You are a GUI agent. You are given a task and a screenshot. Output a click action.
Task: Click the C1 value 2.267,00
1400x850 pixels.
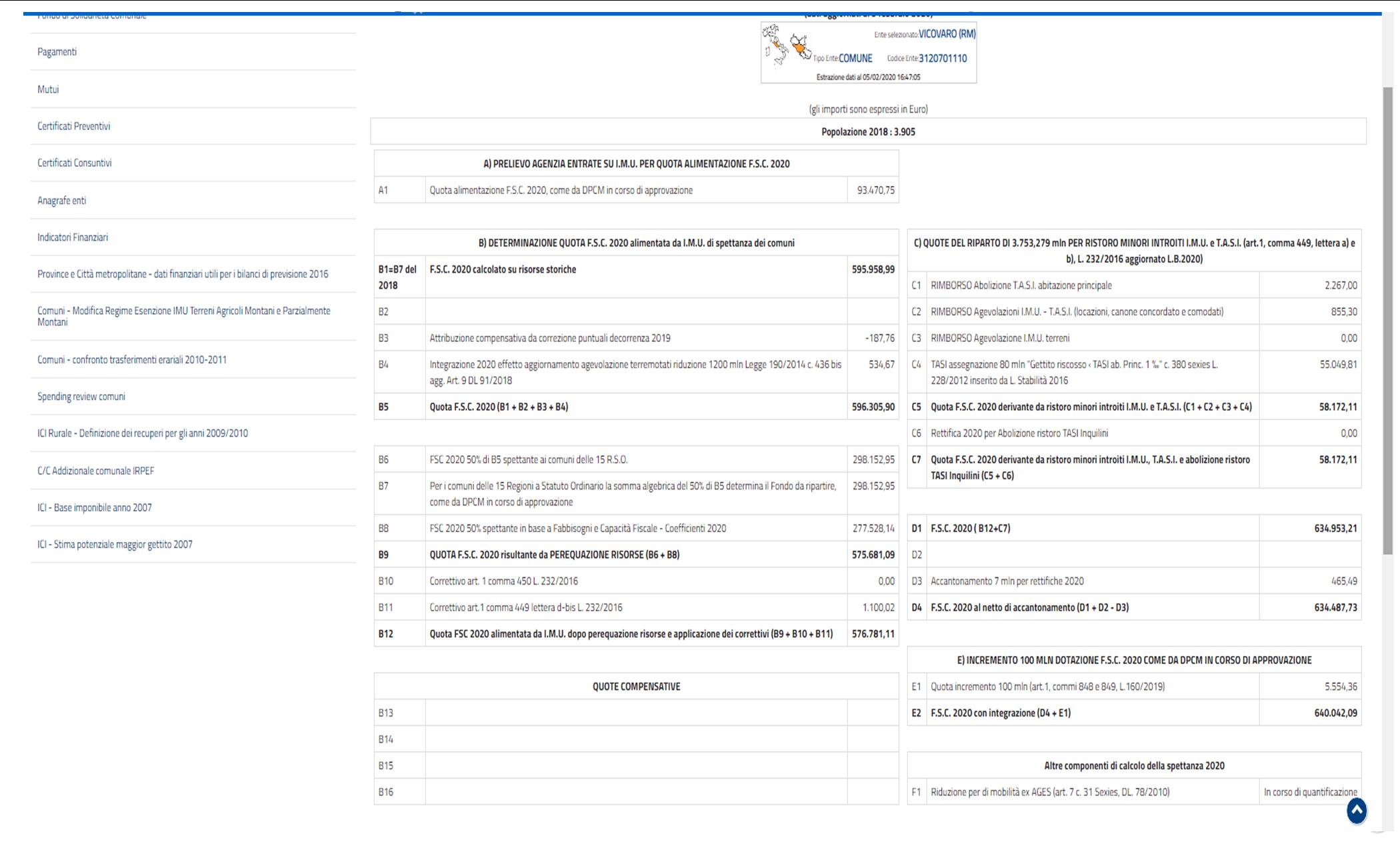[x=1341, y=285]
